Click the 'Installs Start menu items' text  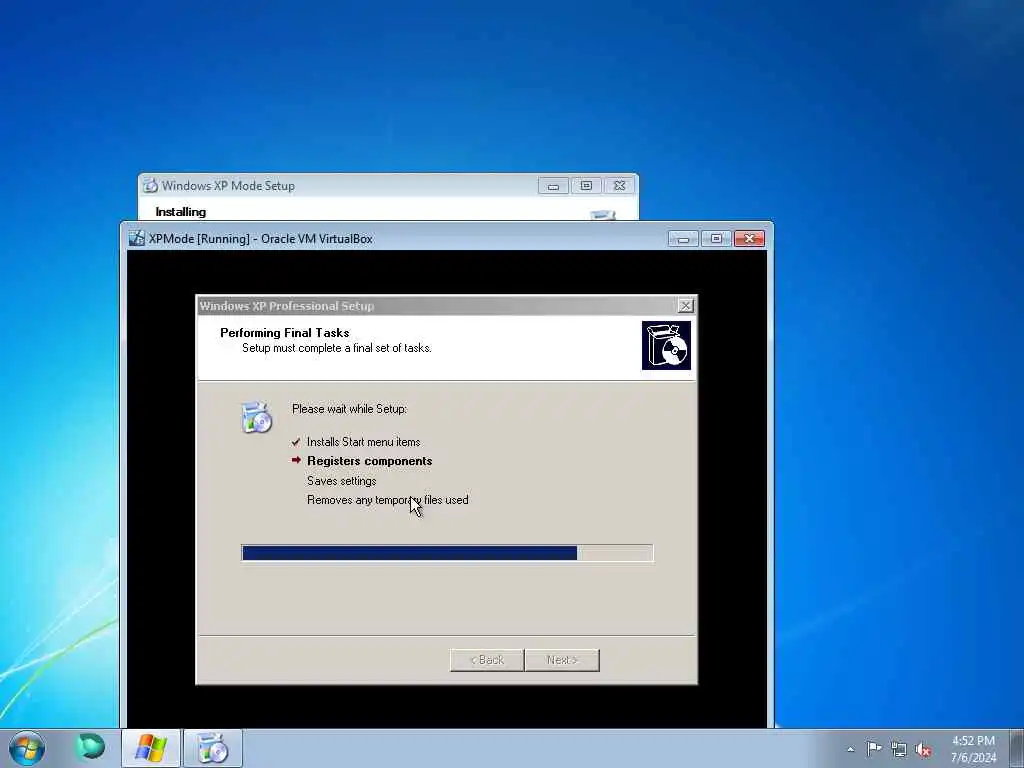364,442
